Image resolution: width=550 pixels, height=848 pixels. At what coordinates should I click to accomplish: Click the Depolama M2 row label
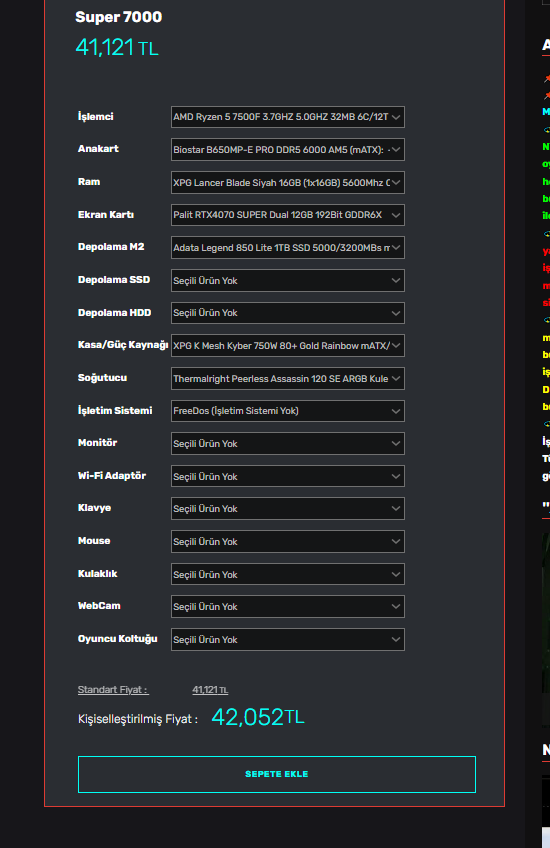[x=111, y=247]
